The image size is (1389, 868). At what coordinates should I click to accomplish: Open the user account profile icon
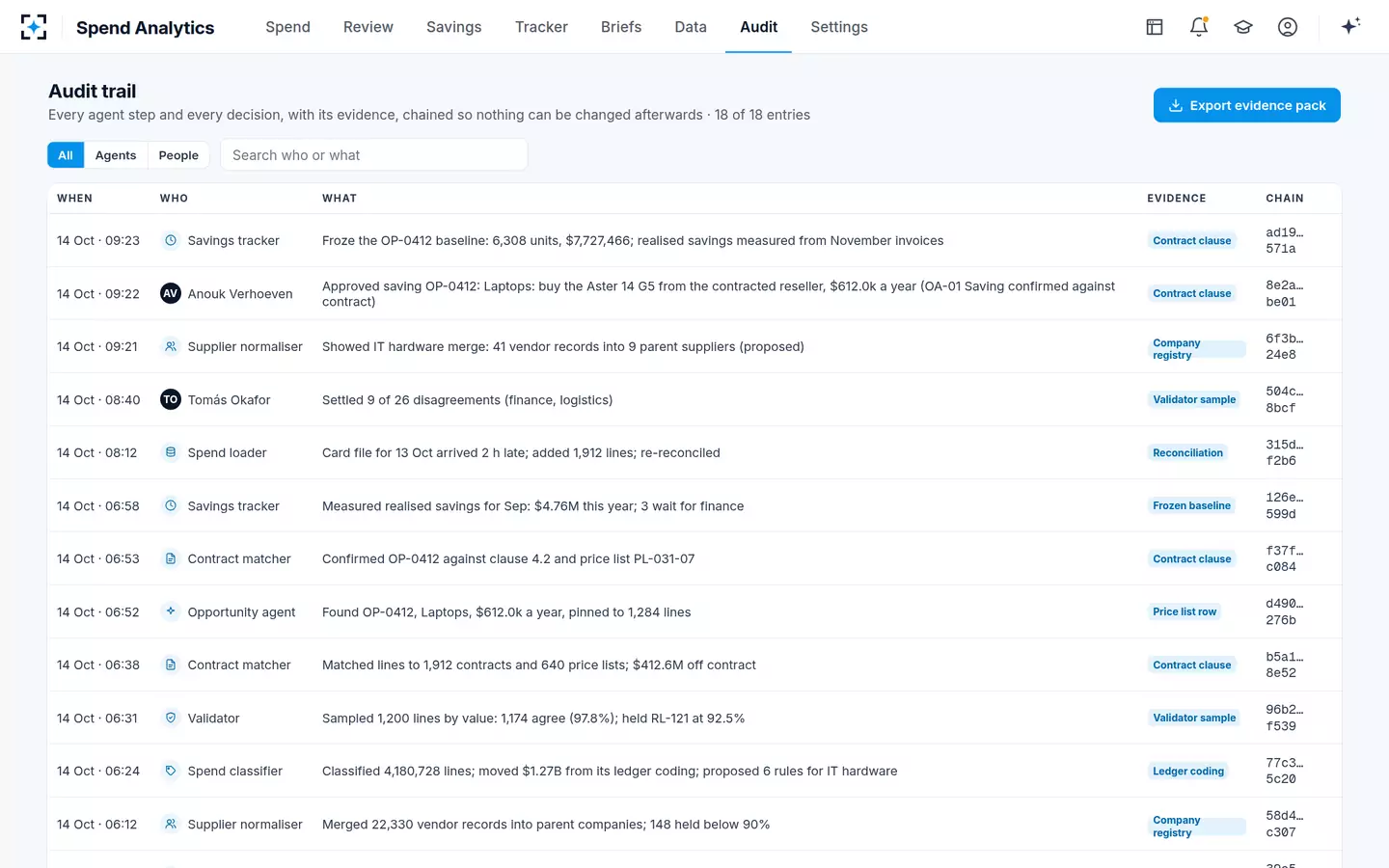click(1288, 27)
